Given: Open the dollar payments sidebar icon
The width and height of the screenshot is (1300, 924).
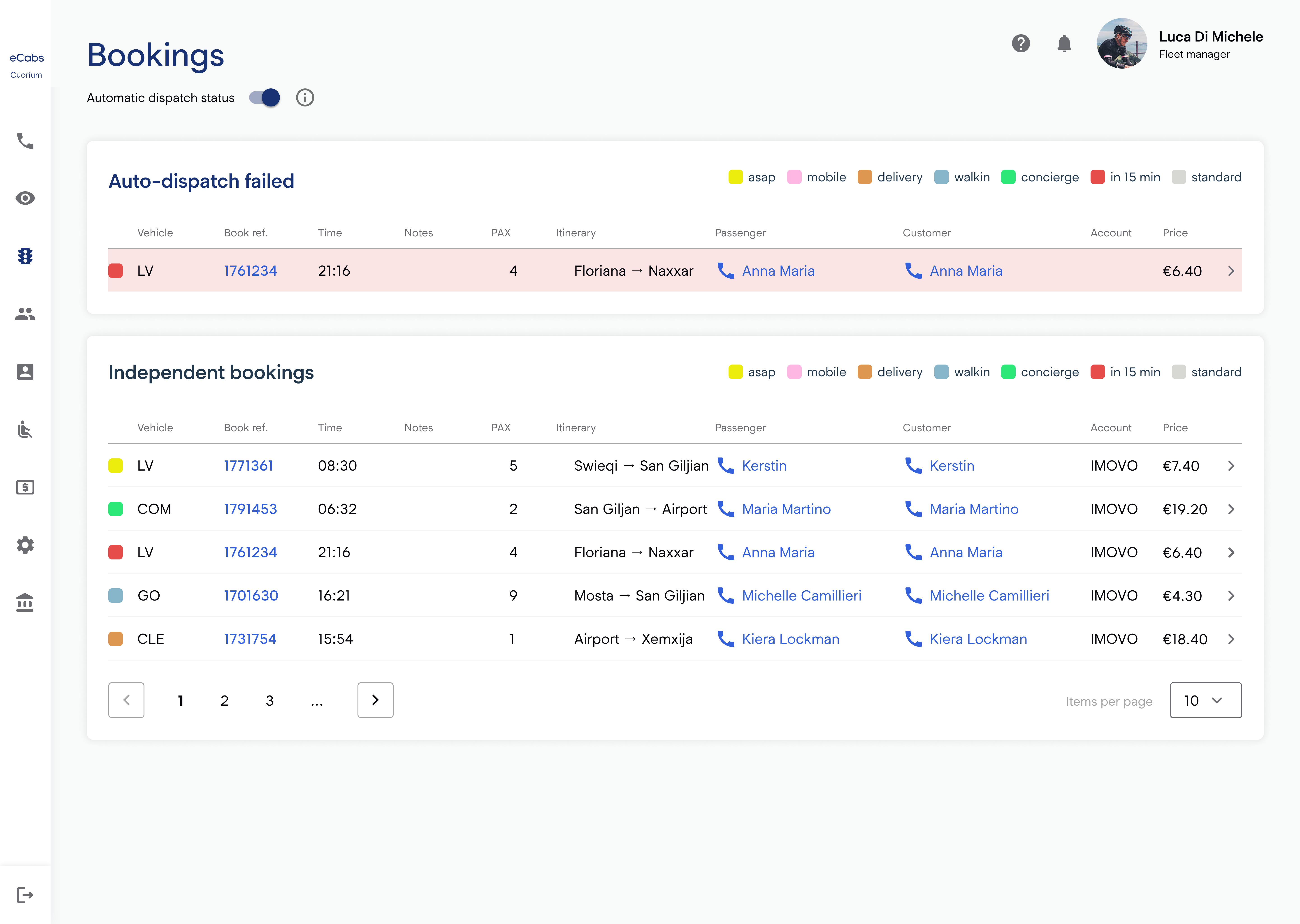Looking at the screenshot, I should click(x=25, y=487).
